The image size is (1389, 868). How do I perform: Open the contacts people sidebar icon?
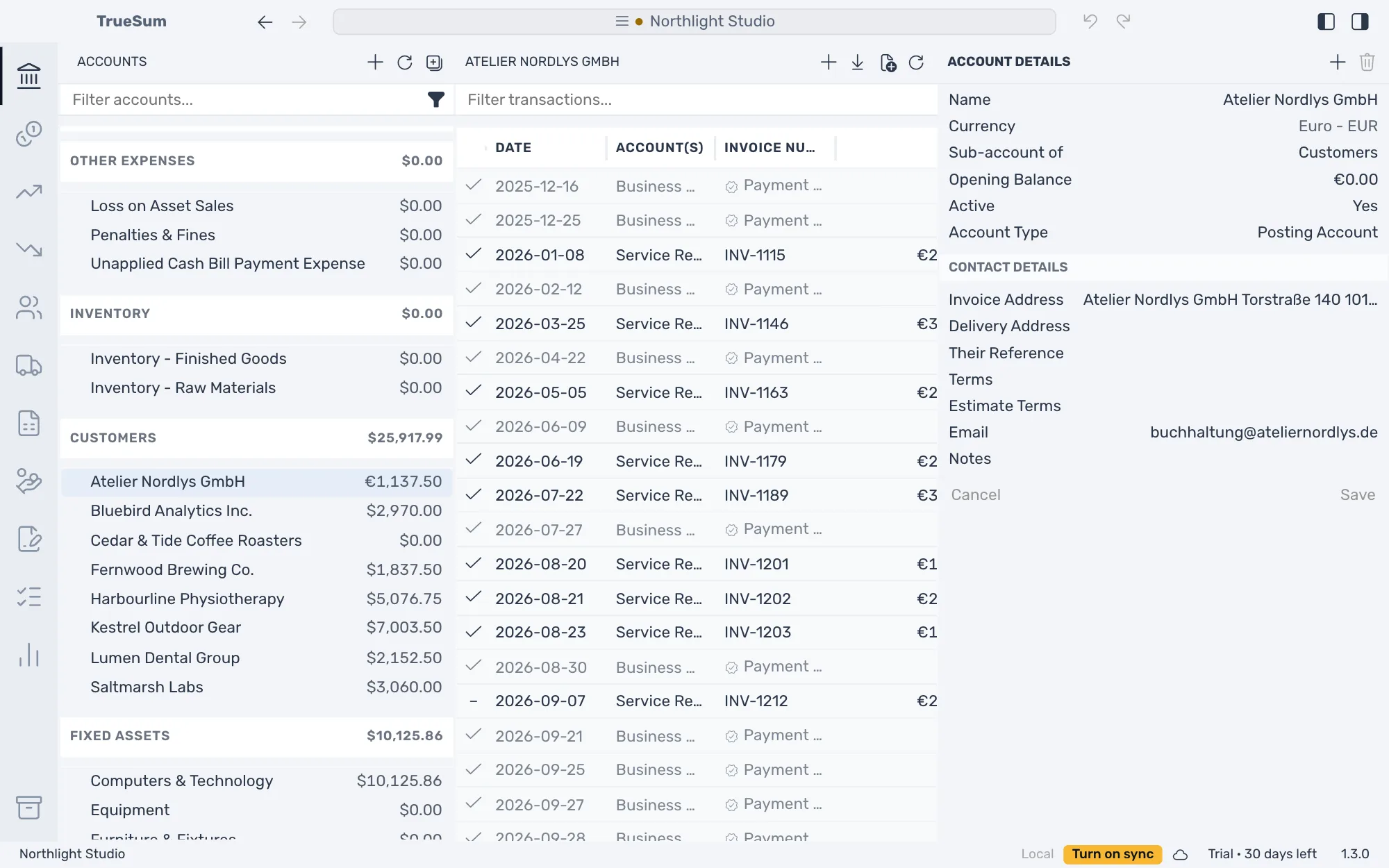(x=28, y=307)
